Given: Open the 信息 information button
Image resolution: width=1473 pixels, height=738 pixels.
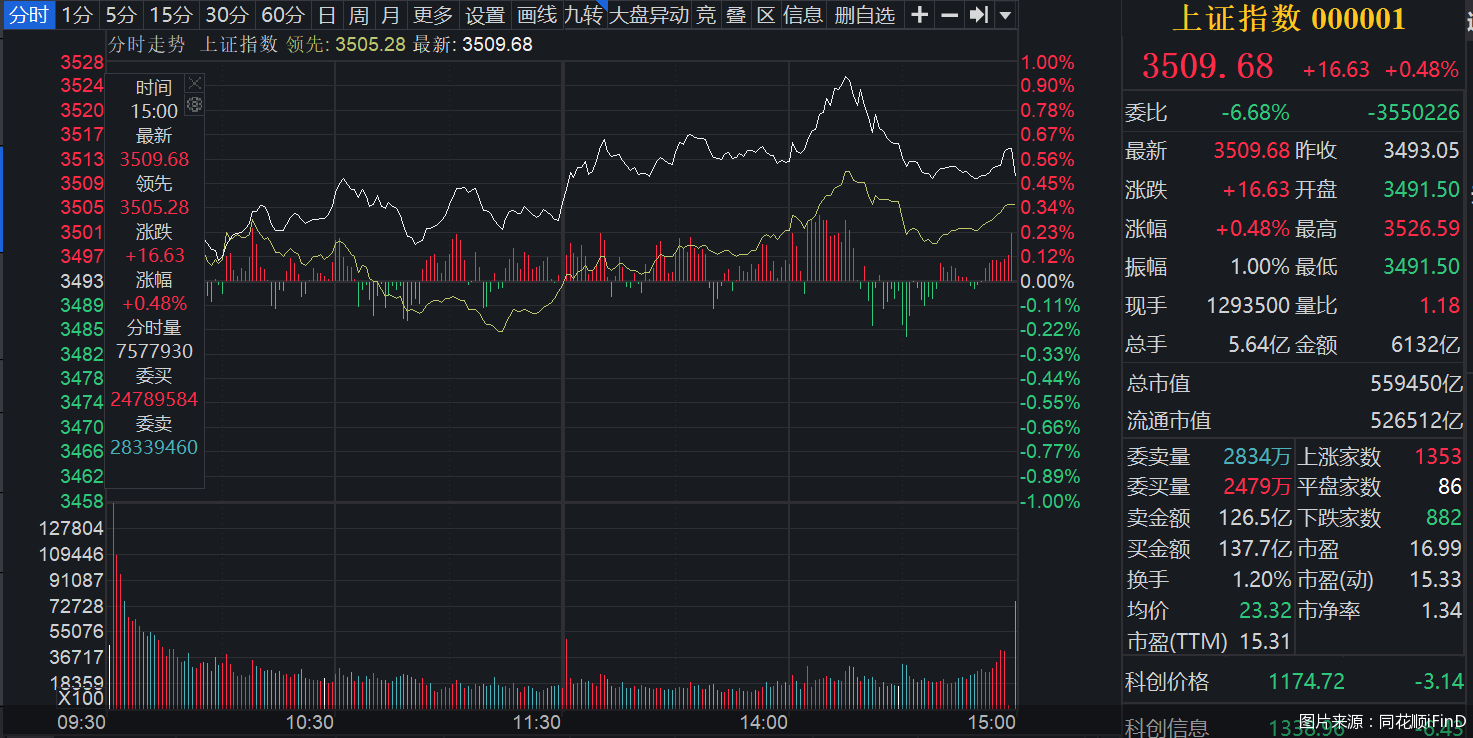Looking at the screenshot, I should (803, 15).
